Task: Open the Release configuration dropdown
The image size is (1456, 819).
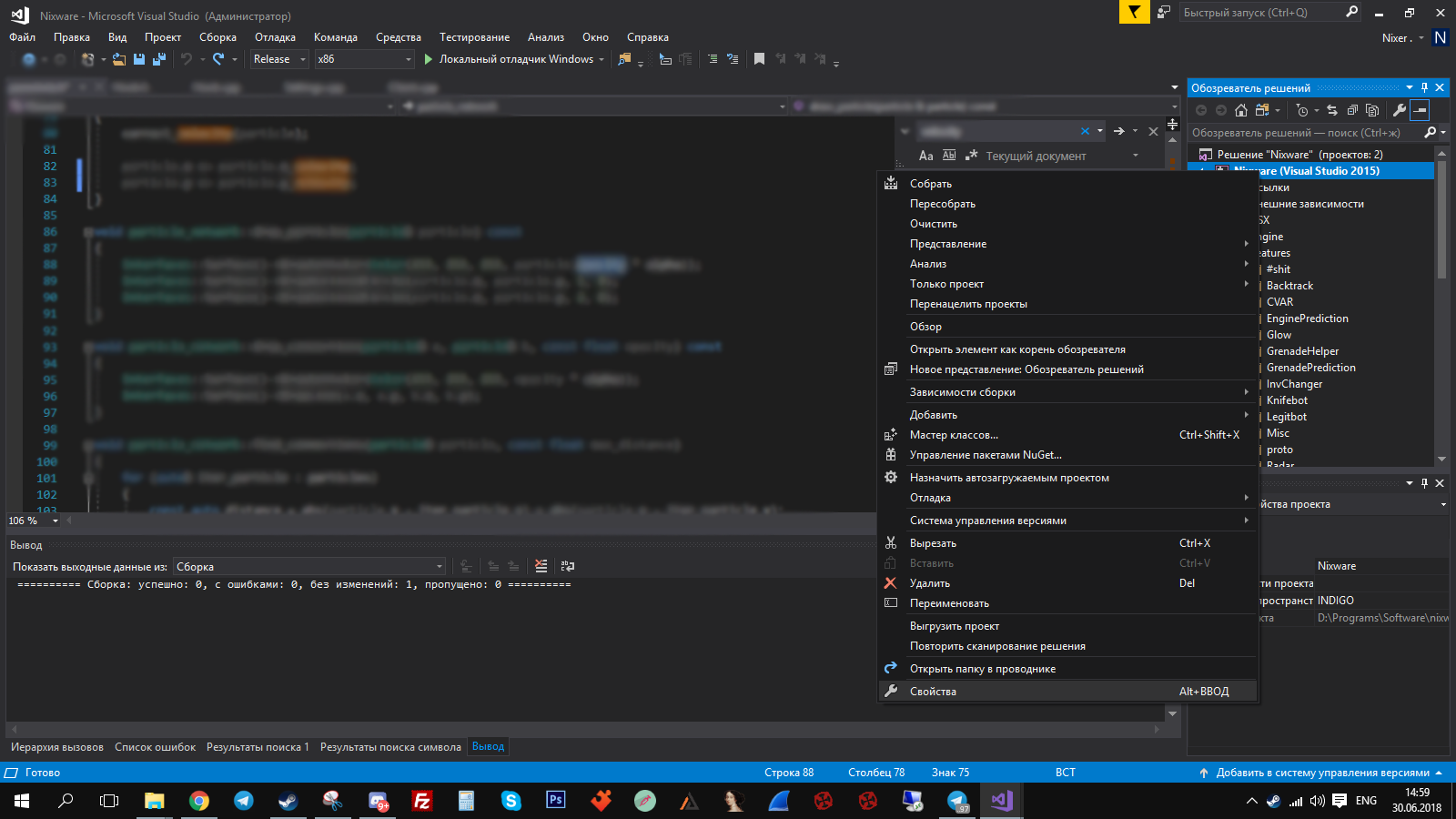Action: pos(279,59)
